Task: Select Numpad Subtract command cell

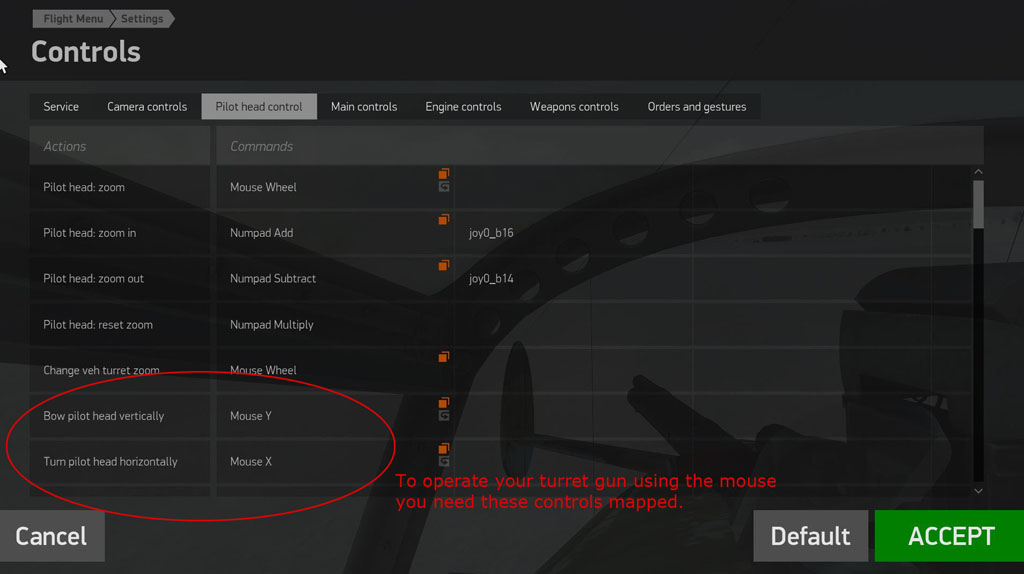Action: 335,278
